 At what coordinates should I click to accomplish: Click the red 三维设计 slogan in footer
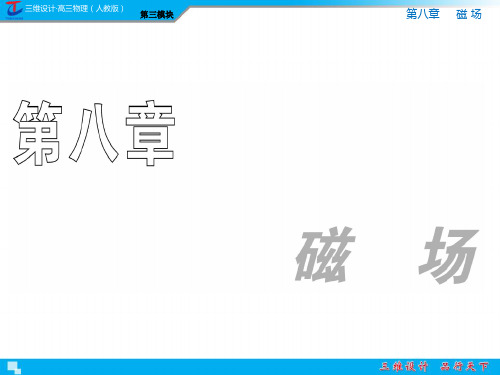click(404, 367)
